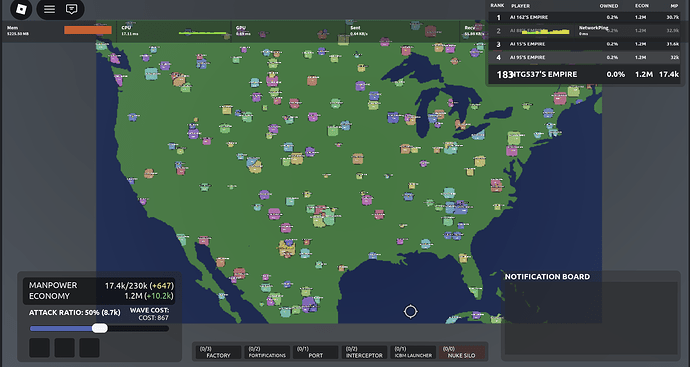Click the 183 rank number of NTG537
Image resolution: width=690 pixels, height=367 pixels.
(x=505, y=75)
